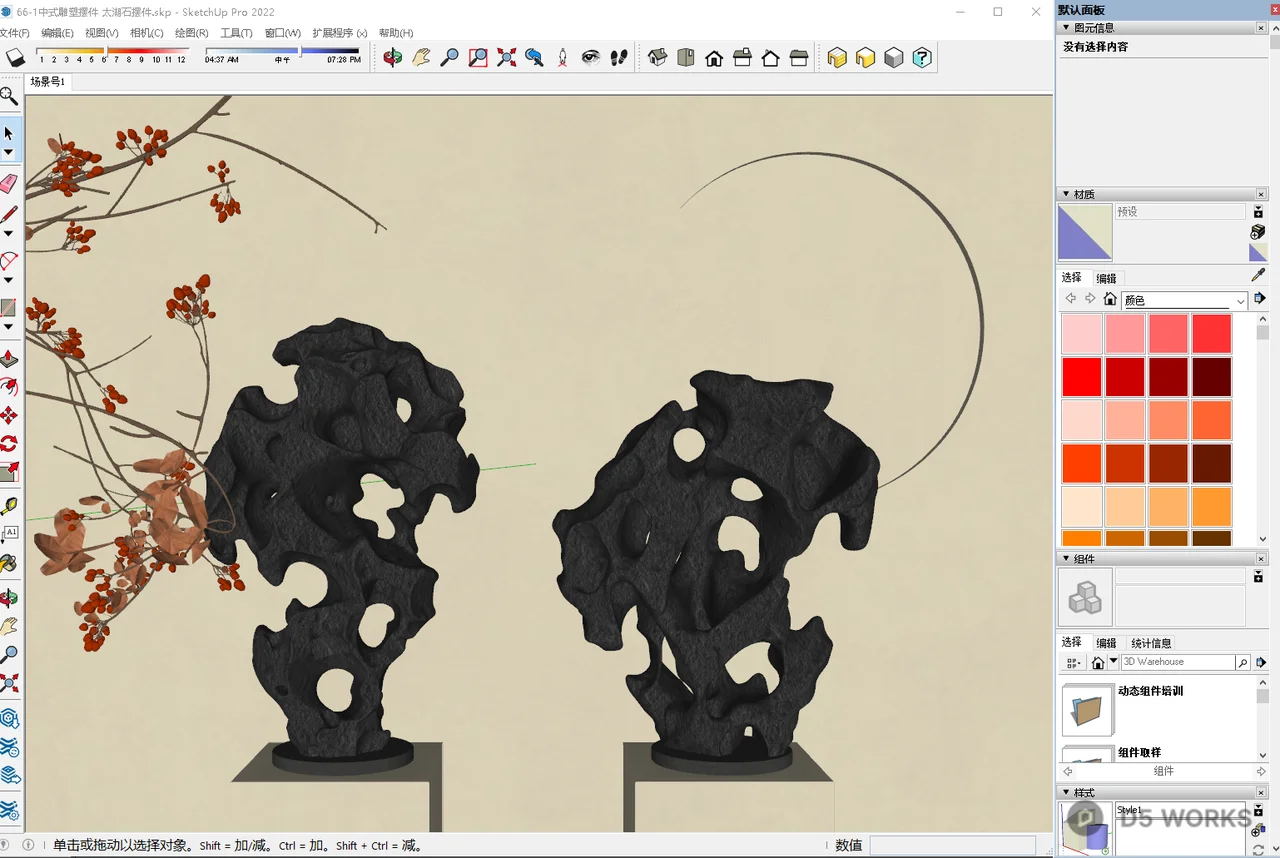Viewport: 1280px width, 858px height.
Task: Toggle shadows display icon
Action: pos(15,58)
